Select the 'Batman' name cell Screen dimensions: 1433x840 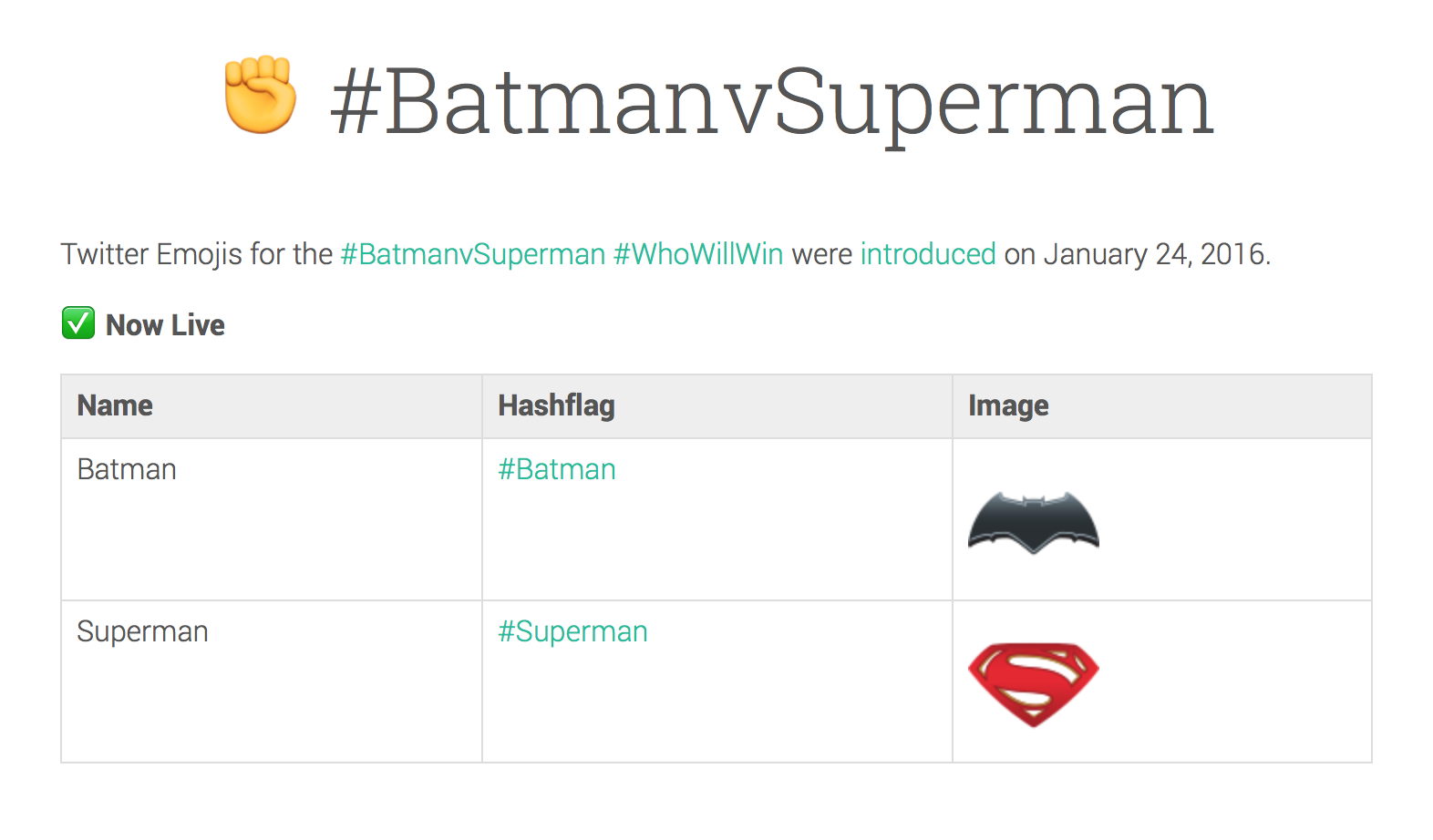point(127,469)
